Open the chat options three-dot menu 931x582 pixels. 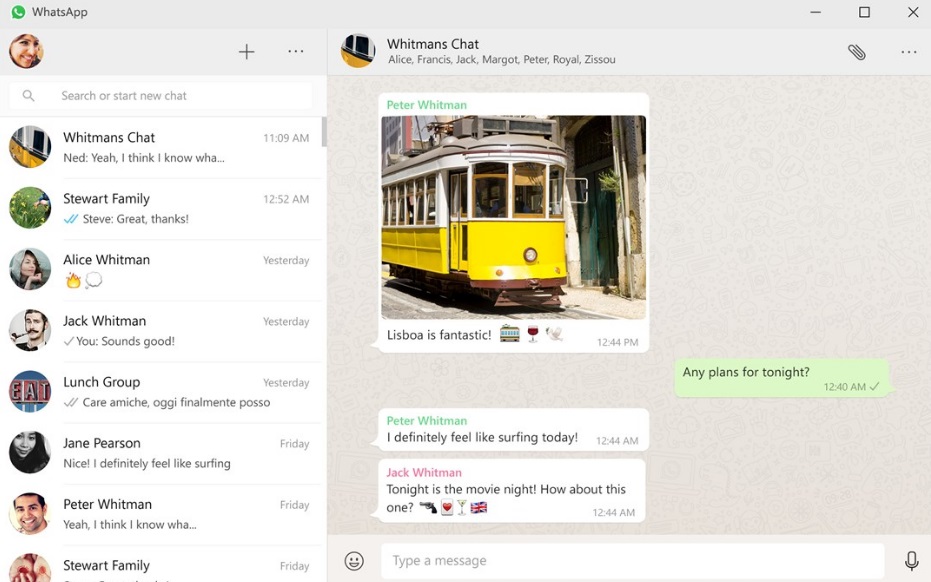[908, 51]
